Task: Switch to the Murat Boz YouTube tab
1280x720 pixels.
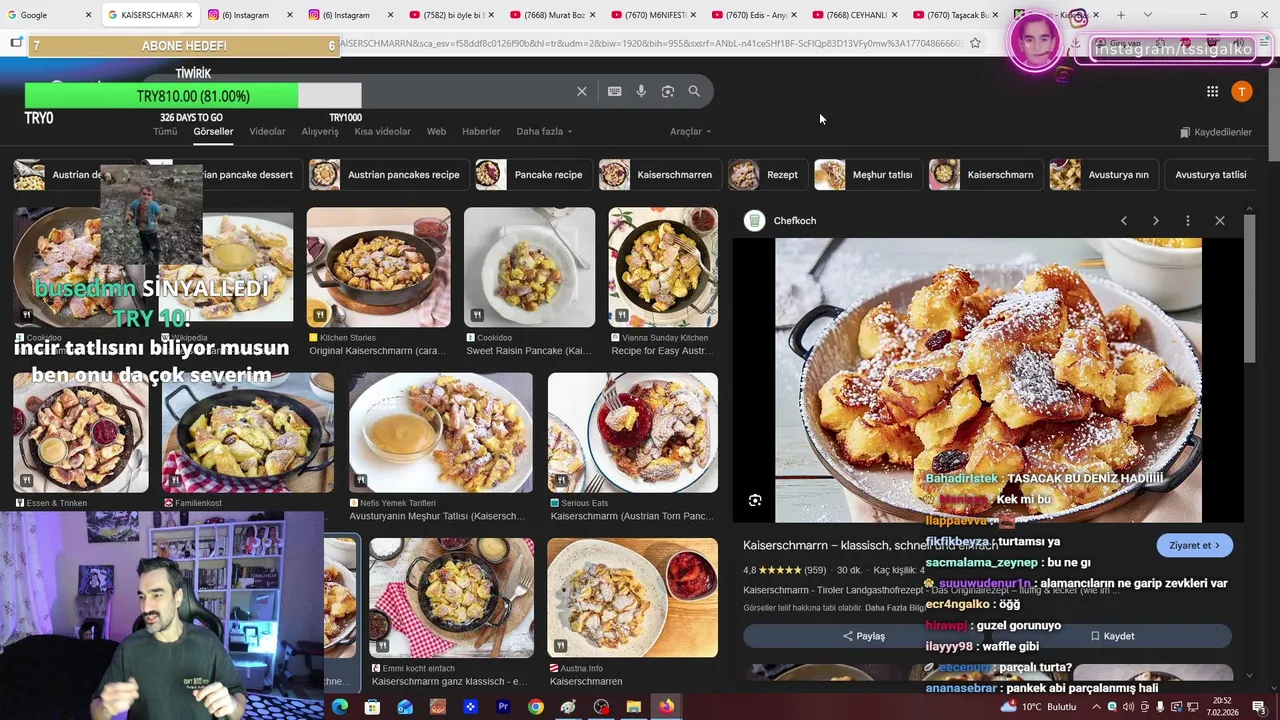Action: pyautogui.click(x=552, y=15)
